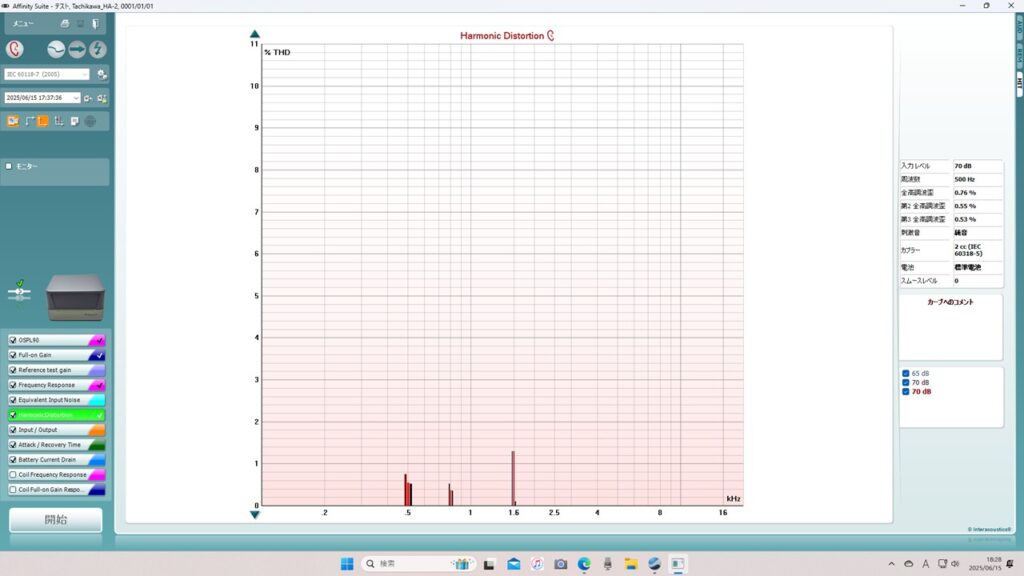The image size is (1024, 576).
Task: Click the exit door icon
Action: click(x=95, y=24)
